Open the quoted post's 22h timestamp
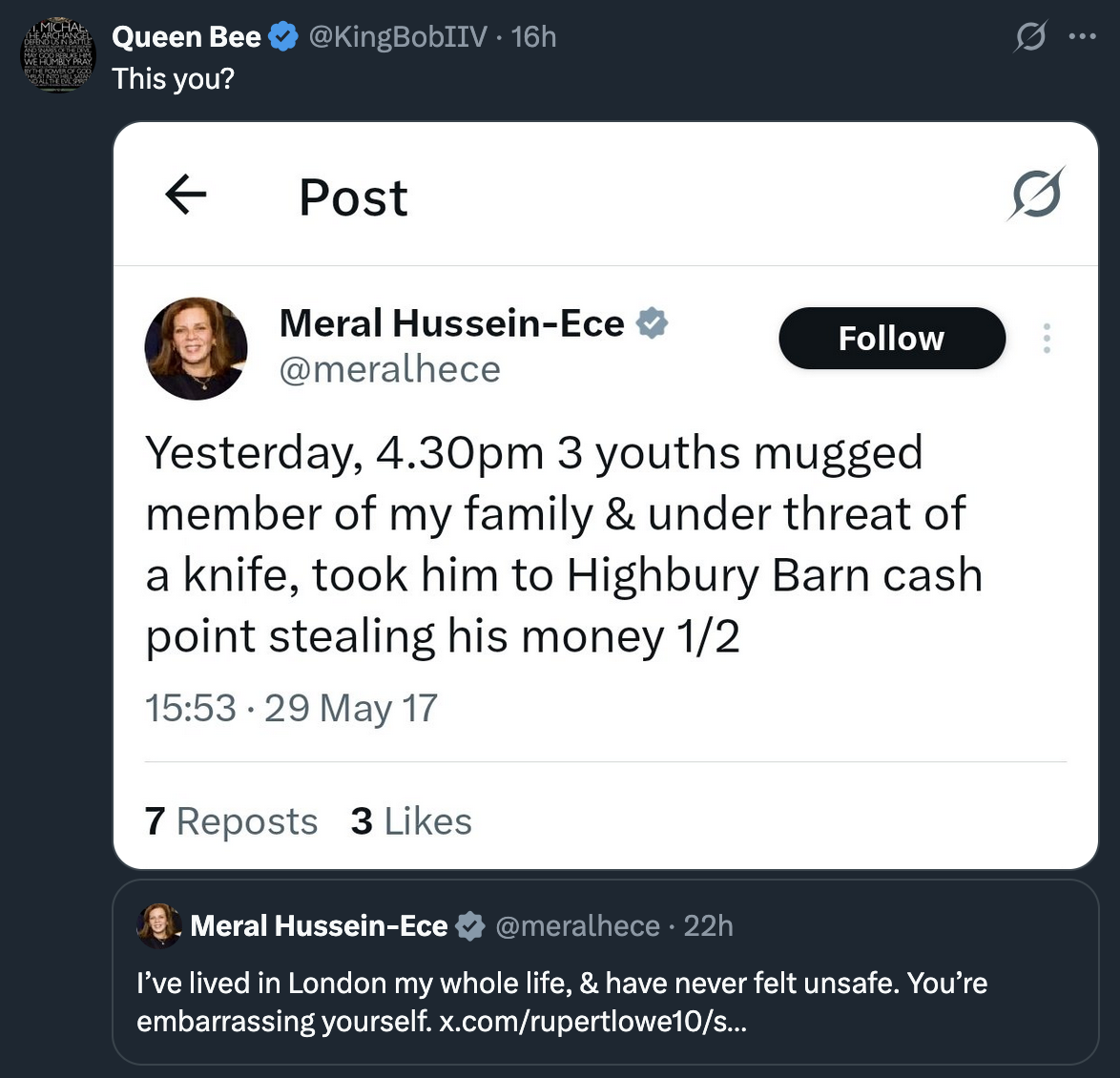 708,925
